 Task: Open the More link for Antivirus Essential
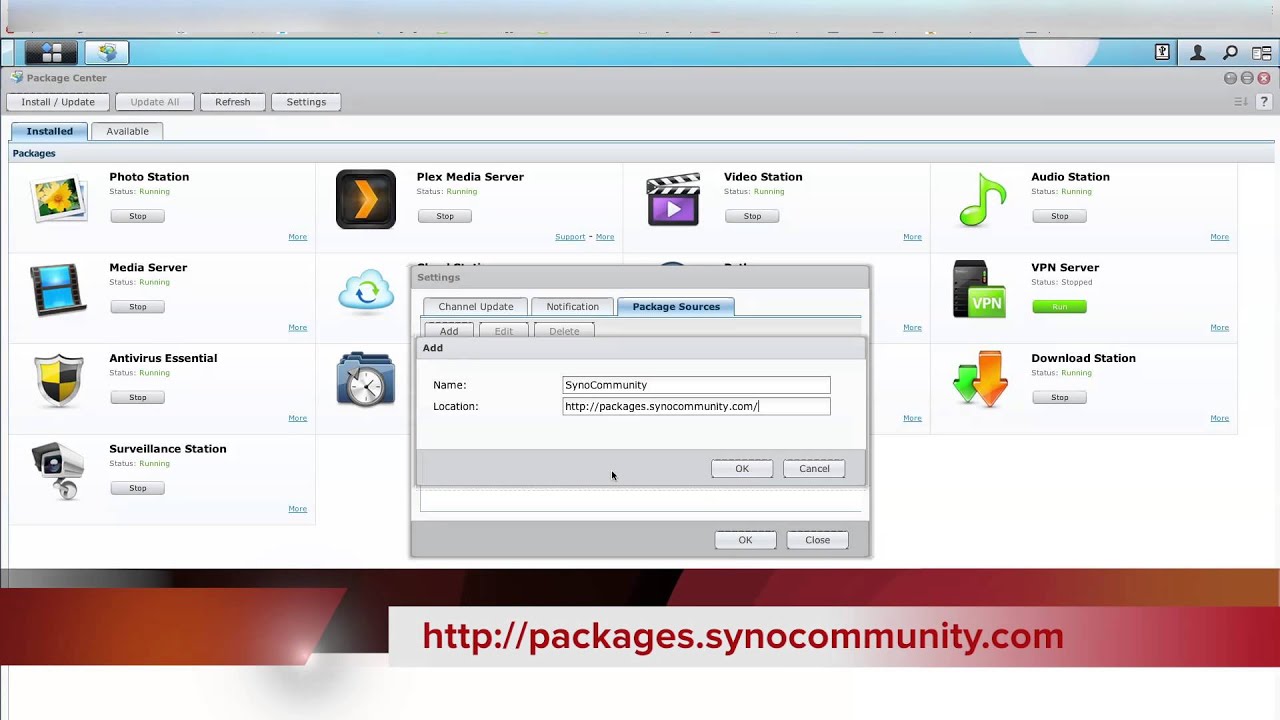click(297, 418)
